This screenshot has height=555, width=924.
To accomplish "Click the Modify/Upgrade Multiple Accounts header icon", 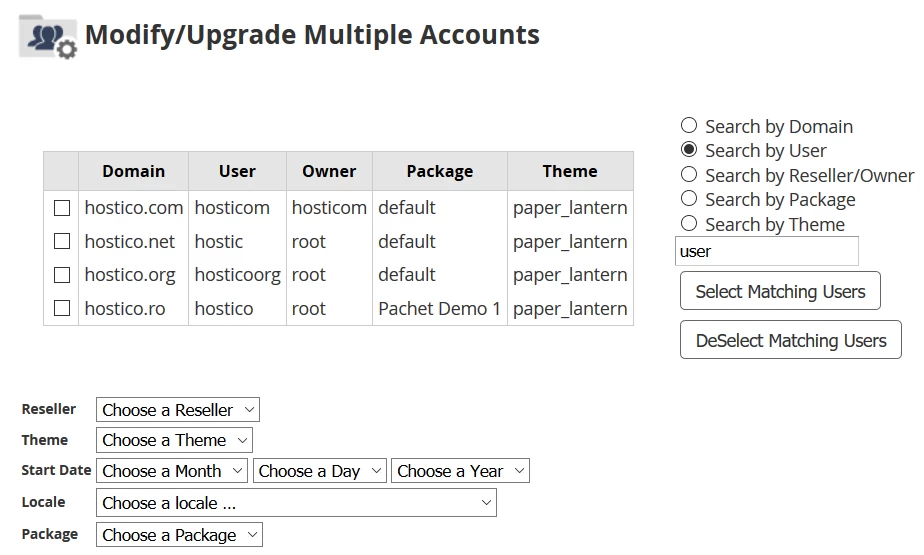I will click(x=47, y=36).
